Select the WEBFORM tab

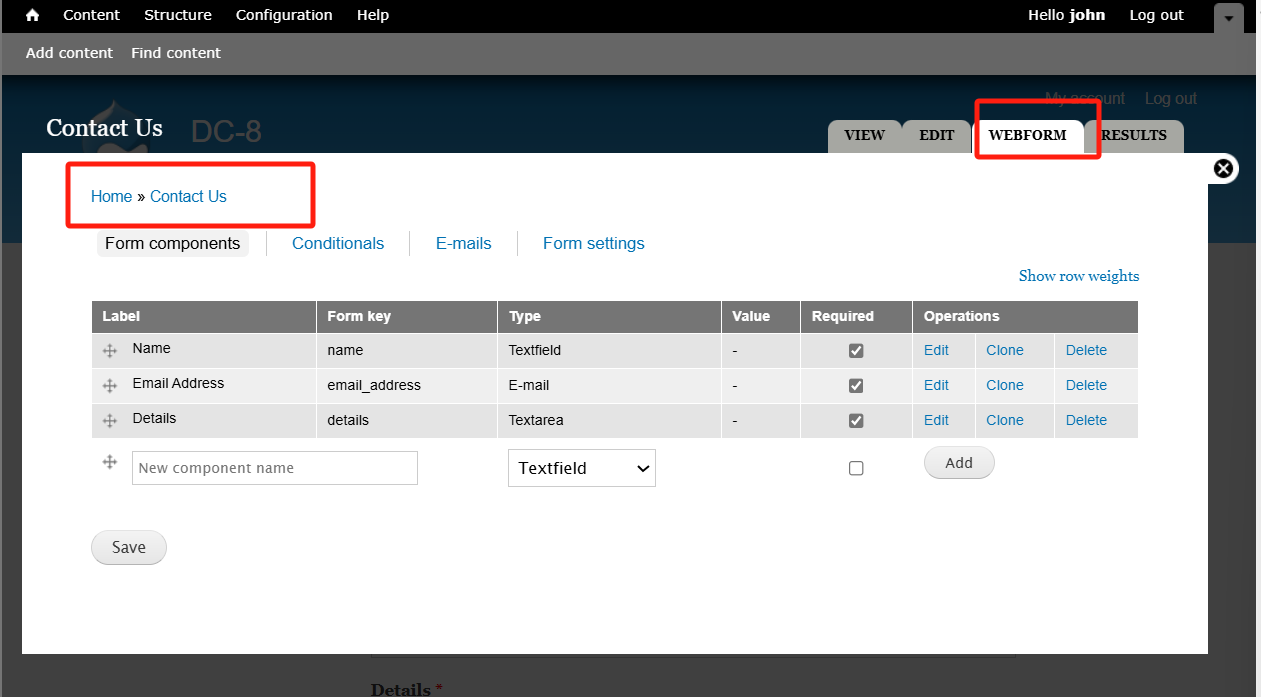coord(1028,136)
